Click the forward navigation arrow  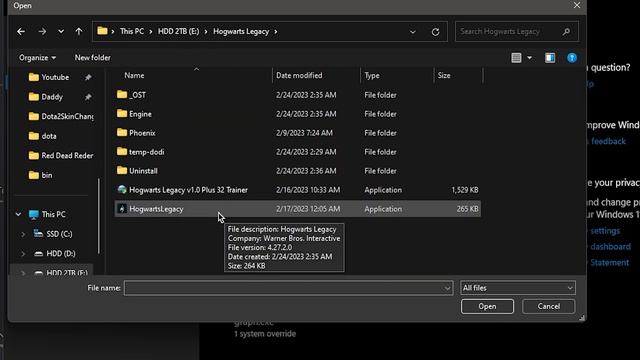(42, 31)
